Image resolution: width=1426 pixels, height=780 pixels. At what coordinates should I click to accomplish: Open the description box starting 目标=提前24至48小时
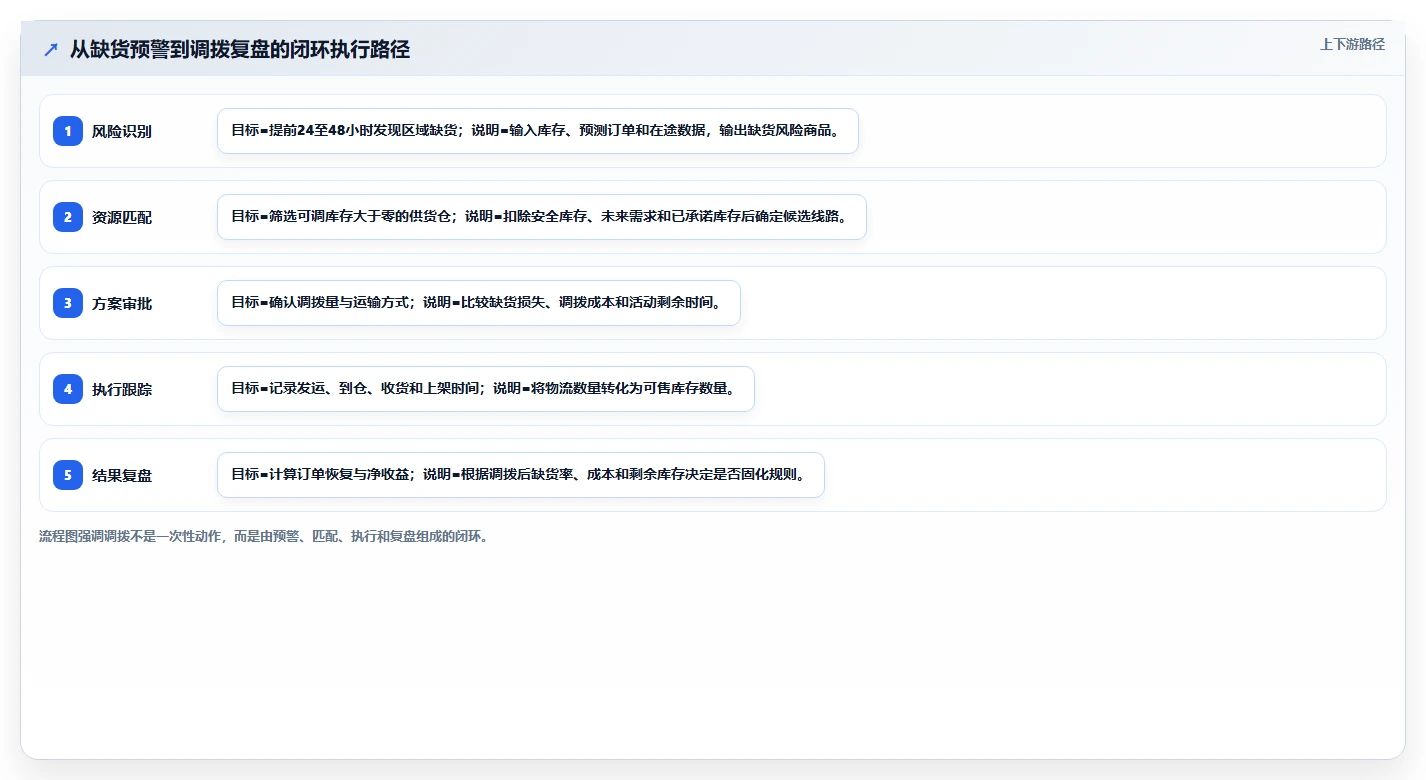click(538, 131)
